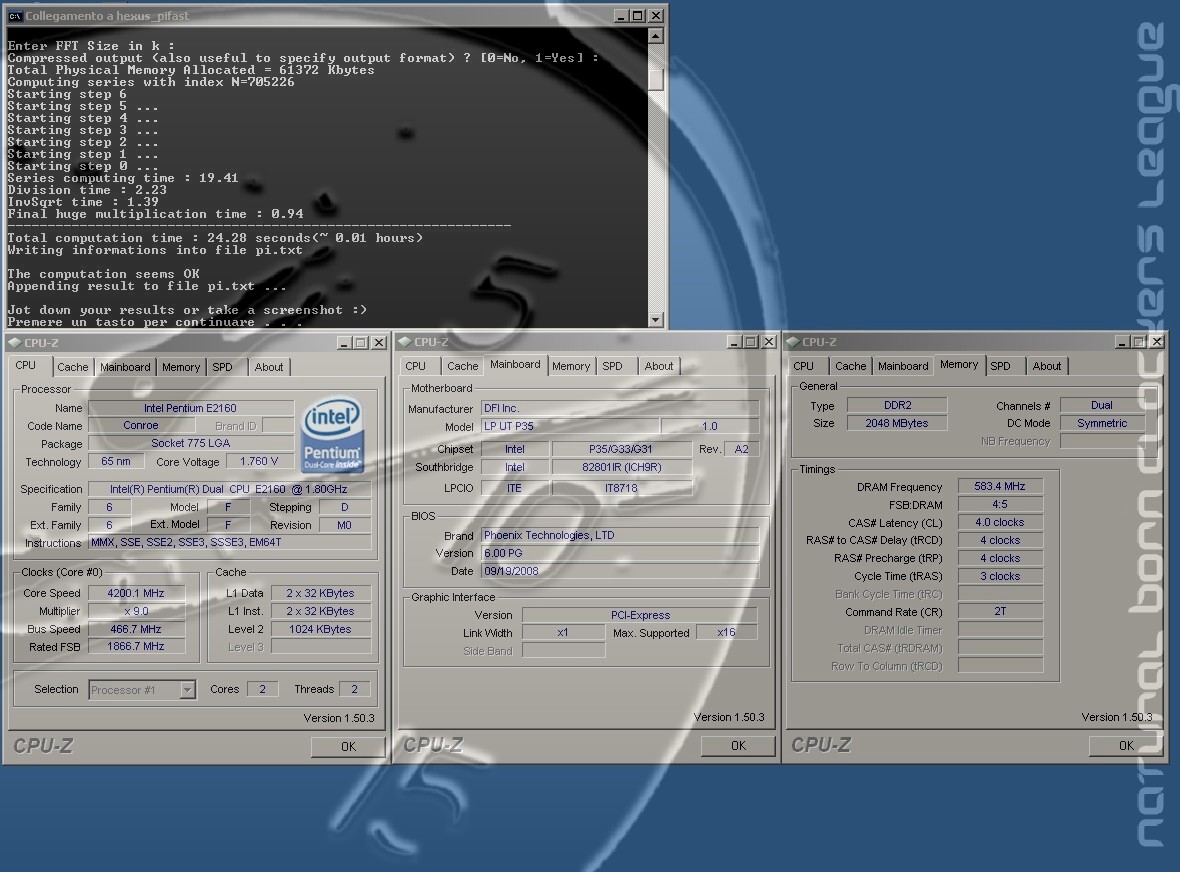Click the FSB:DRAM ratio value 4:5
This screenshot has height=872, width=1180.
[x=1000, y=504]
